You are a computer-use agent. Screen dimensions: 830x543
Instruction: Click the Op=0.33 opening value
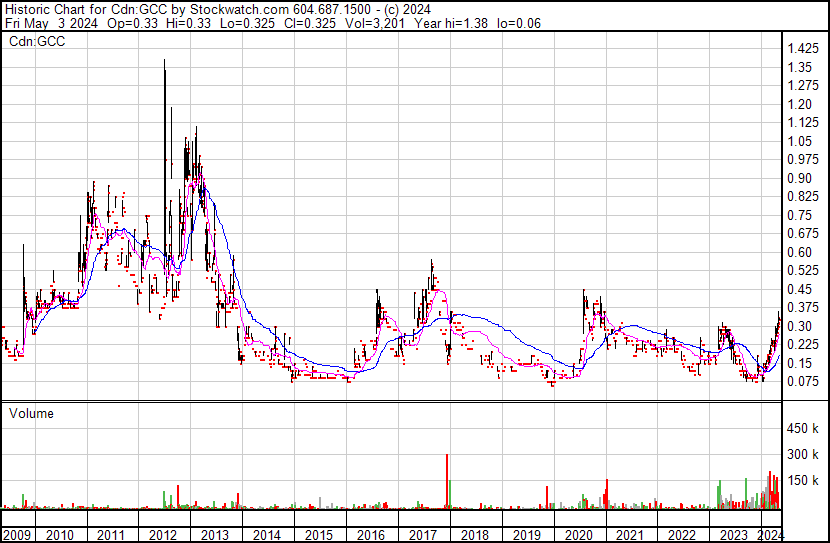(x=132, y=23)
